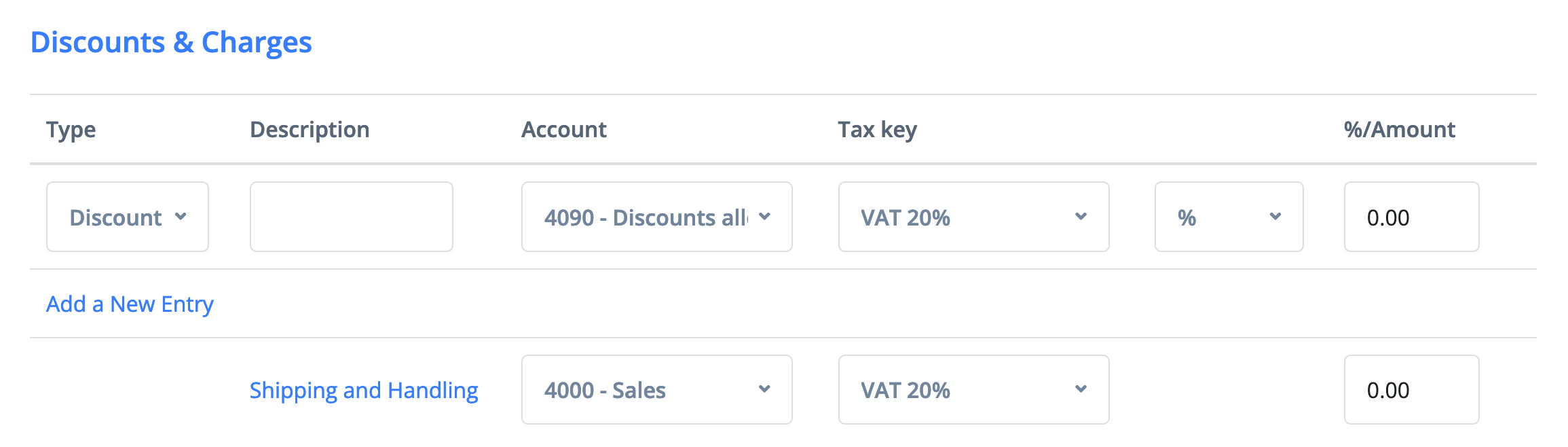Click the Account column header

(563, 130)
